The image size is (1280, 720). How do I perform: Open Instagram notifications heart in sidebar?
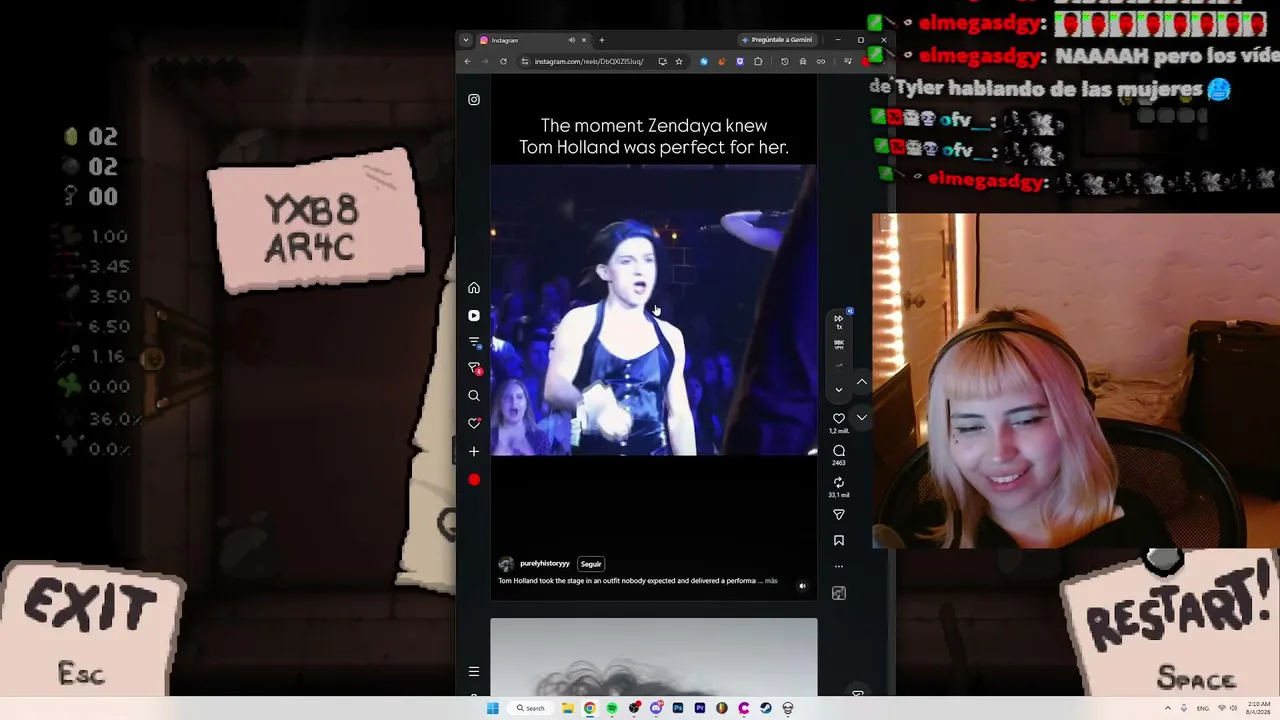[x=474, y=423]
